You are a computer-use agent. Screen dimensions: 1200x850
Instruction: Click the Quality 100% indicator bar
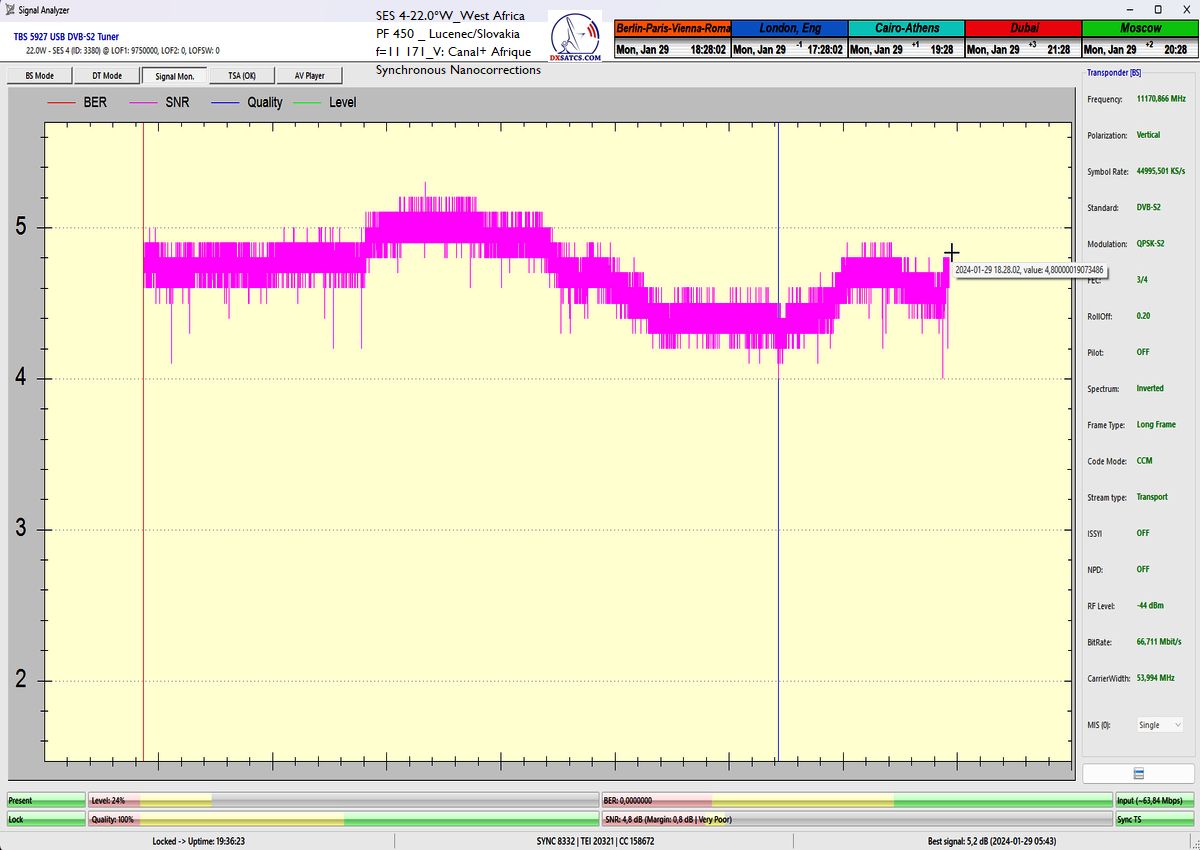coord(342,819)
